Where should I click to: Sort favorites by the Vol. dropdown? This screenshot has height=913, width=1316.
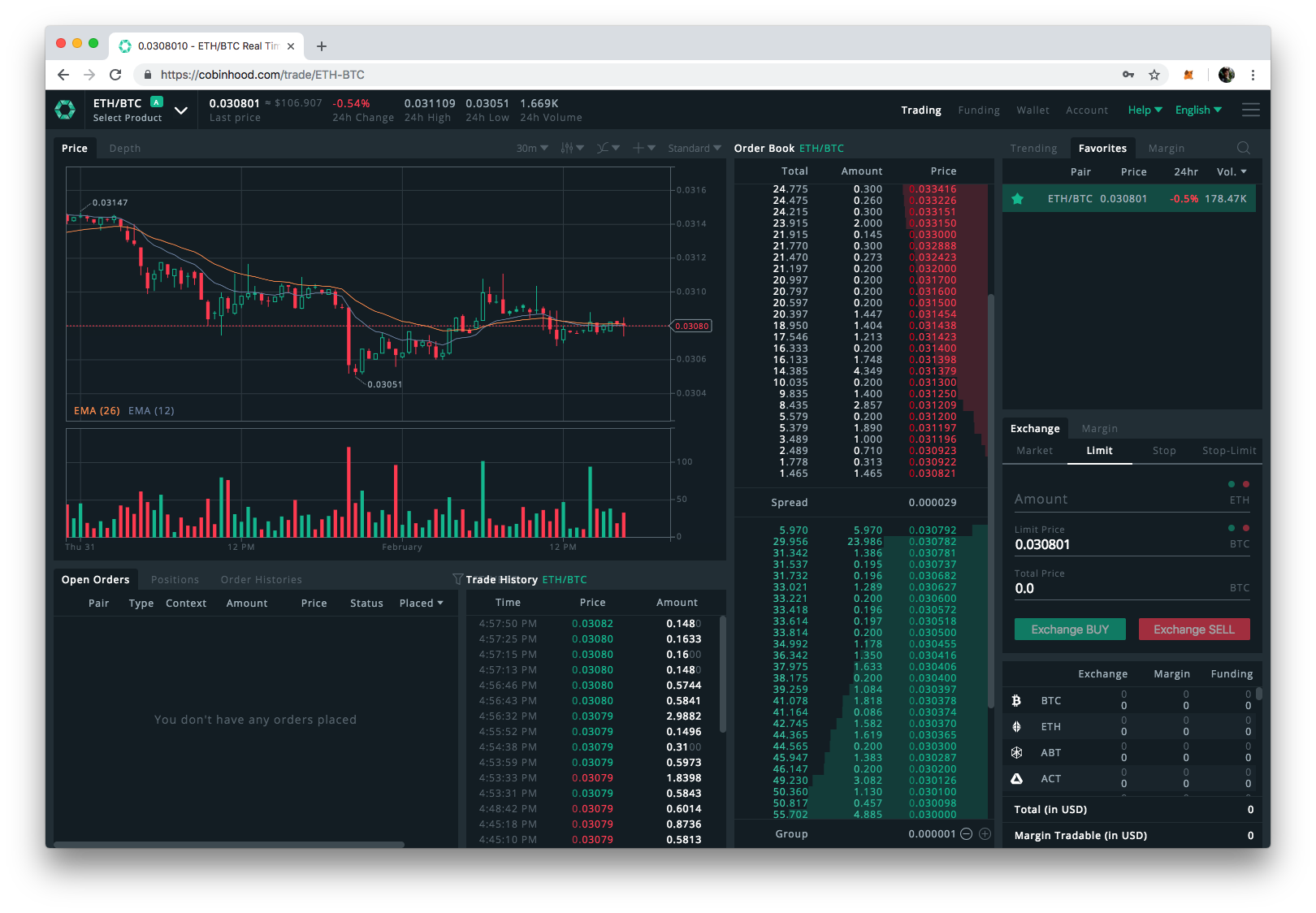pyautogui.click(x=1232, y=171)
